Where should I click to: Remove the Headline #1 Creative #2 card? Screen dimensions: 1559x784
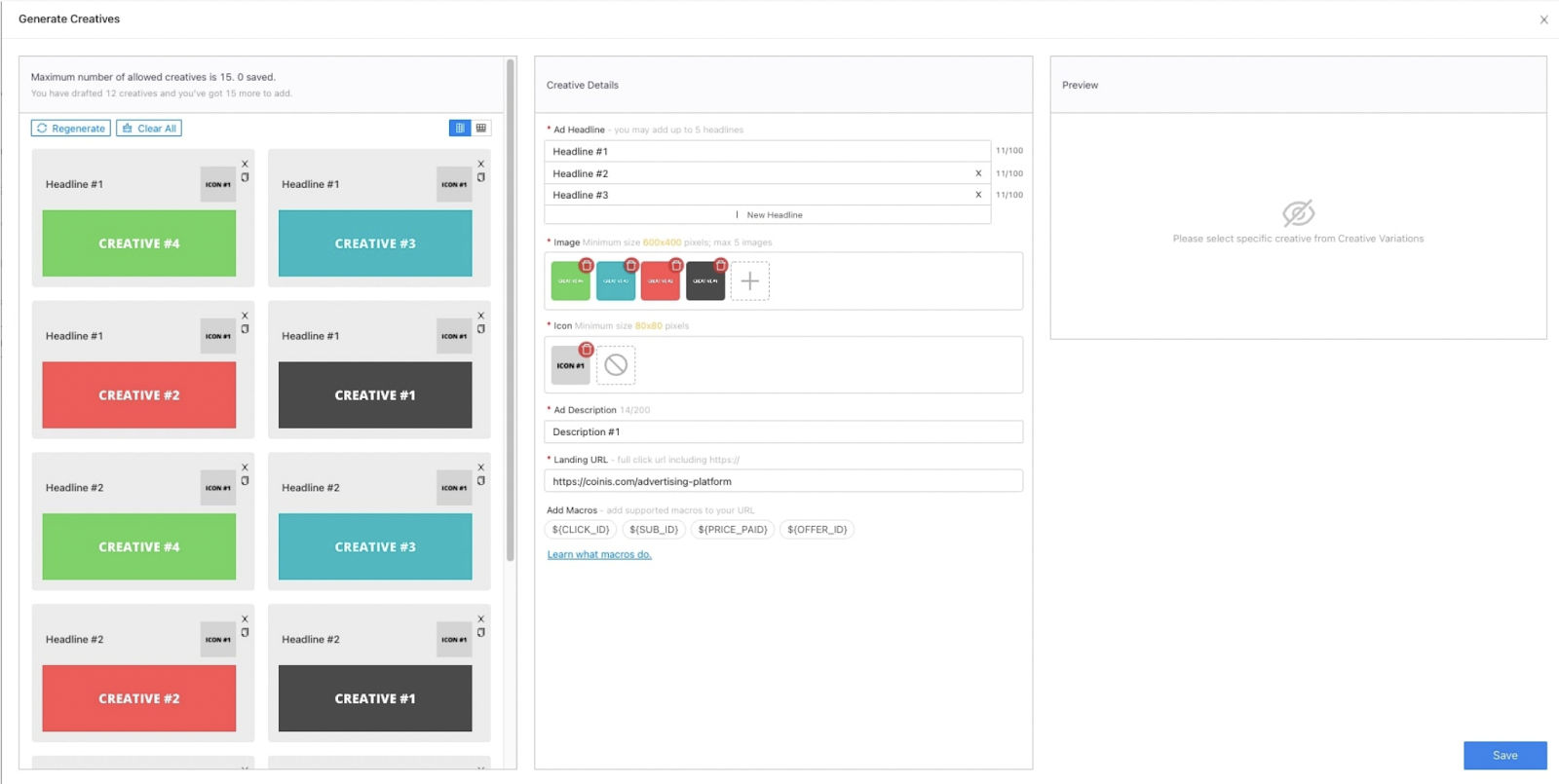[246, 316]
